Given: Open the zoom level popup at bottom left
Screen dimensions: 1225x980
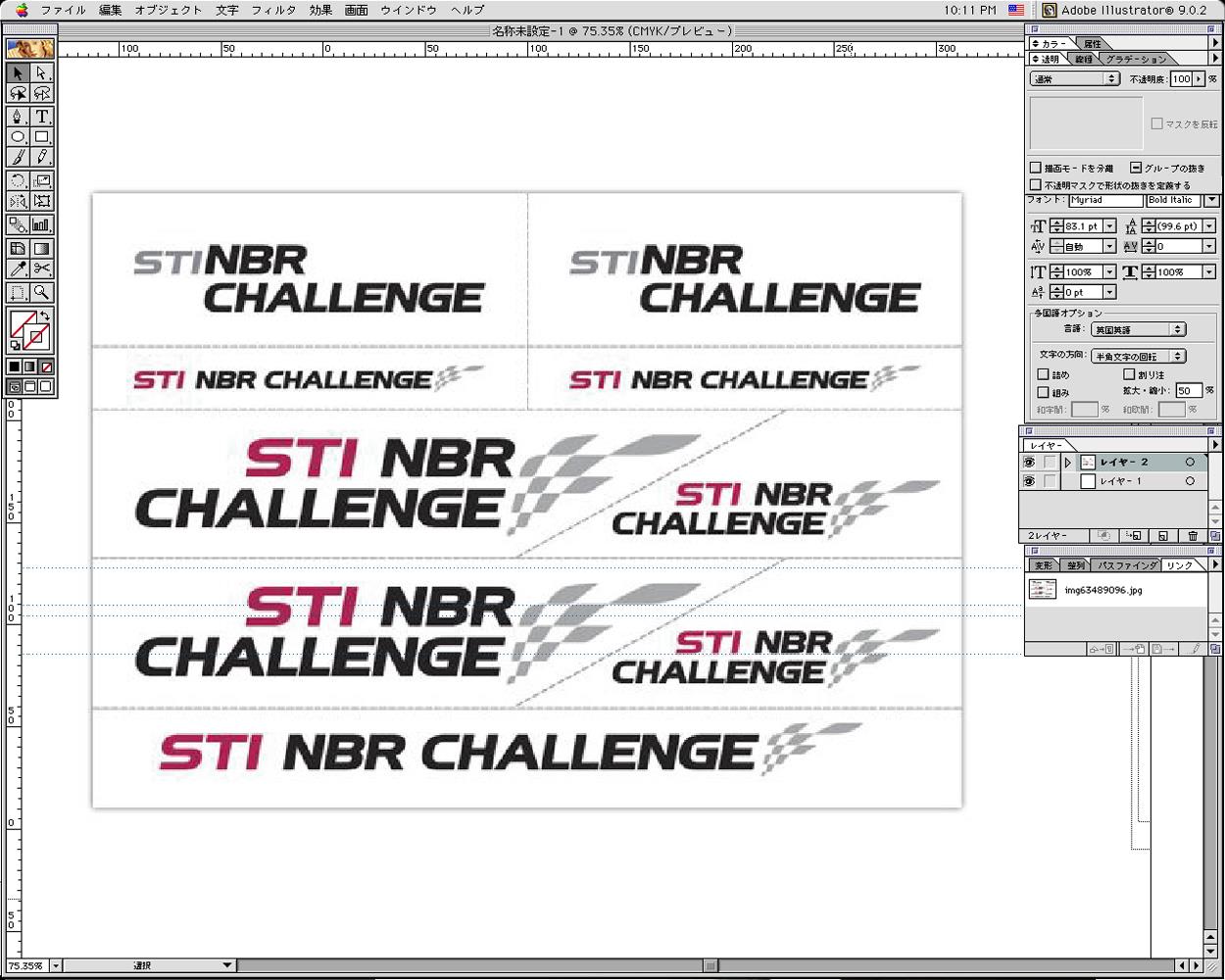Looking at the screenshot, I should [55, 965].
